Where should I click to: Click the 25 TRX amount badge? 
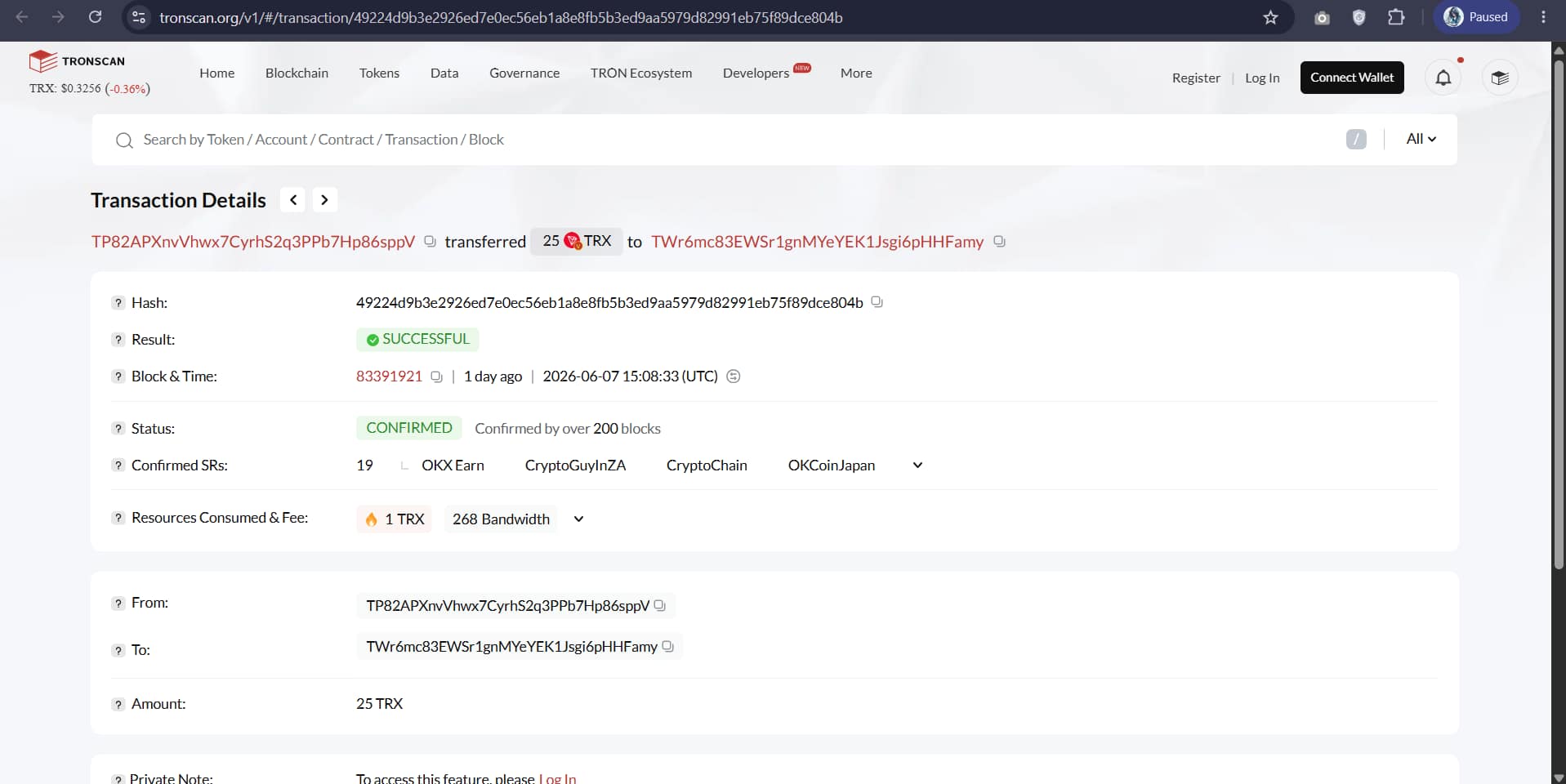pyautogui.click(x=577, y=241)
